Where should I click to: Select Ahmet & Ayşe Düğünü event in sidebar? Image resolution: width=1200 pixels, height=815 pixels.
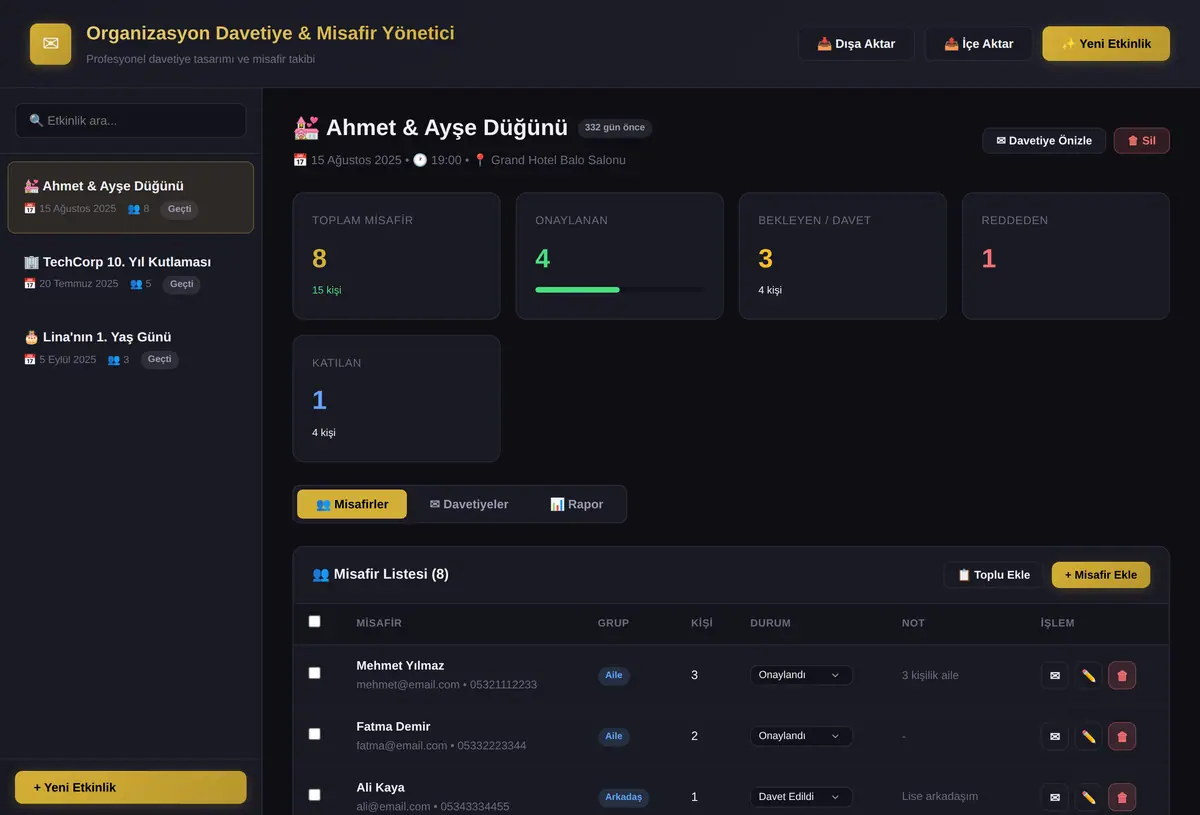[x=131, y=197]
